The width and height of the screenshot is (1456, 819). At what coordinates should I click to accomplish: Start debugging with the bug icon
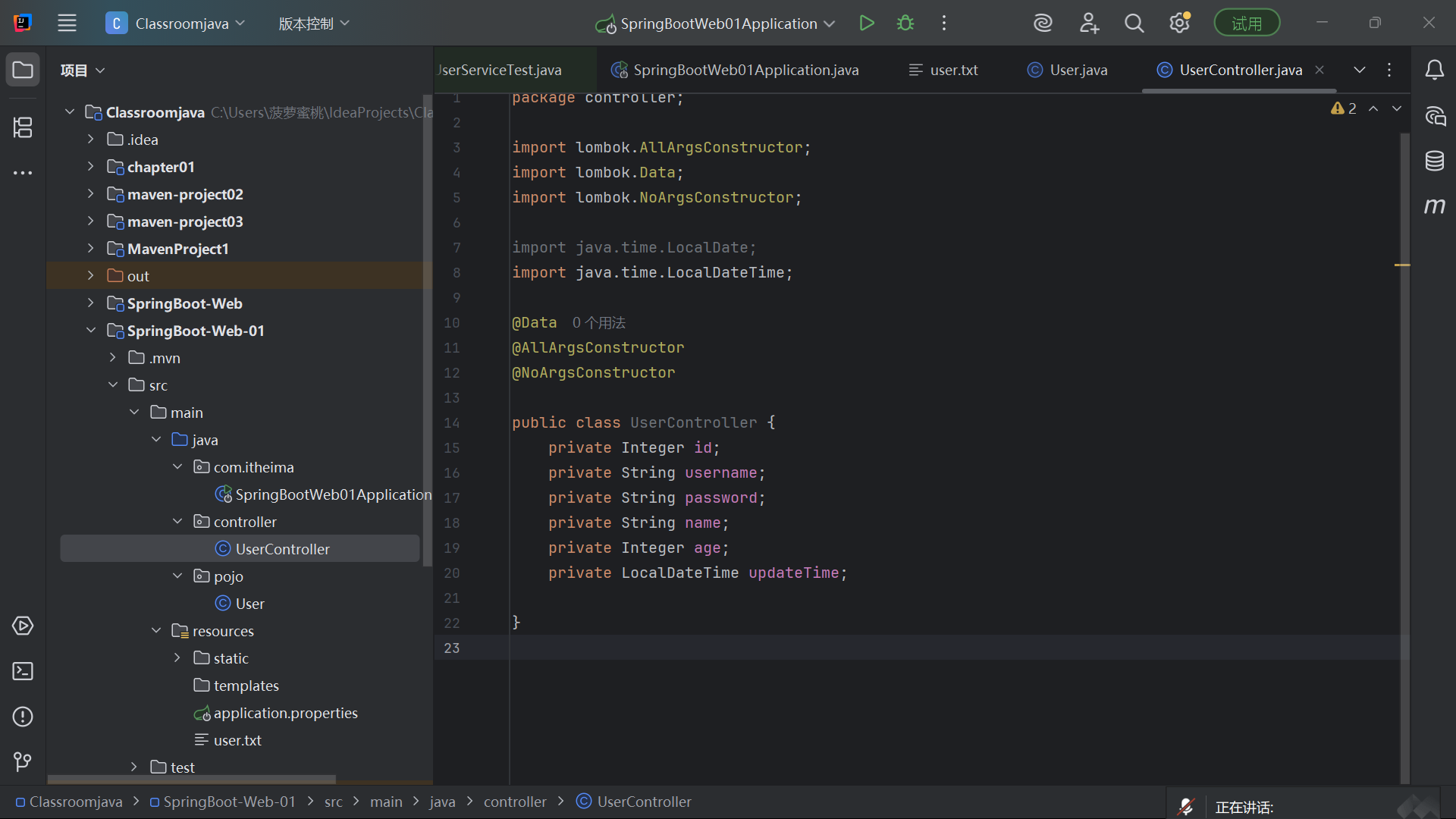(905, 24)
